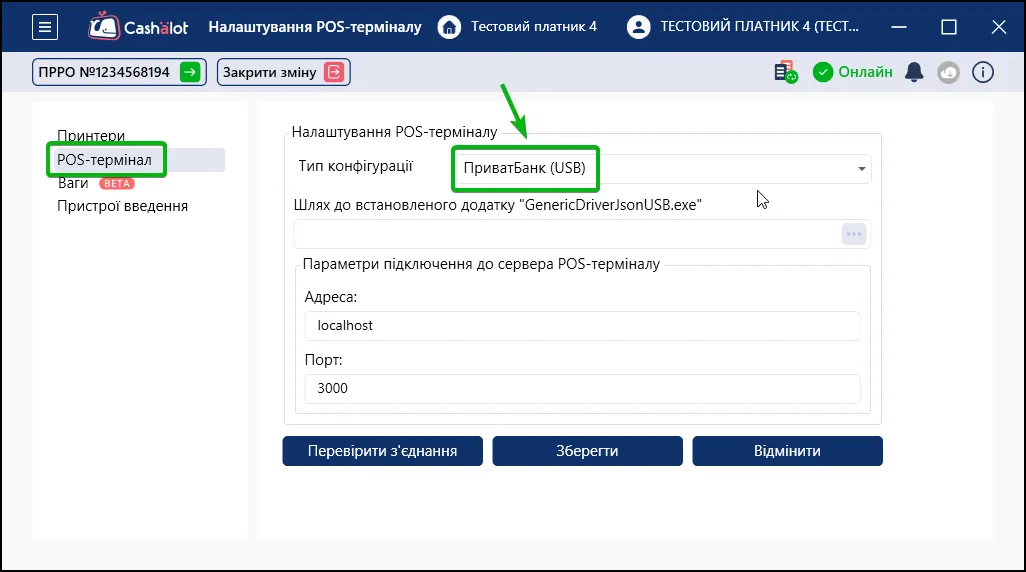The image size is (1026, 572).
Task: Click the BETA badge next to Ваги
Action: pyautogui.click(x=116, y=184)
